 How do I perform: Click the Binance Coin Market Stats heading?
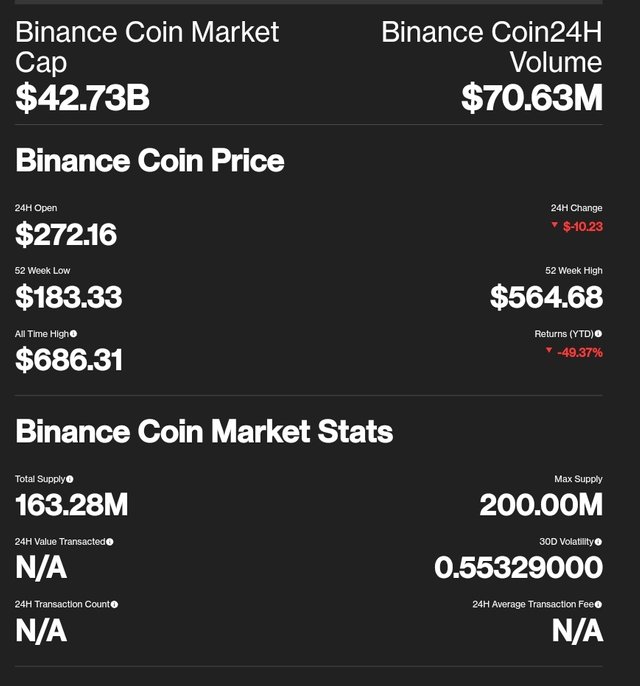[x=204, y=431]
